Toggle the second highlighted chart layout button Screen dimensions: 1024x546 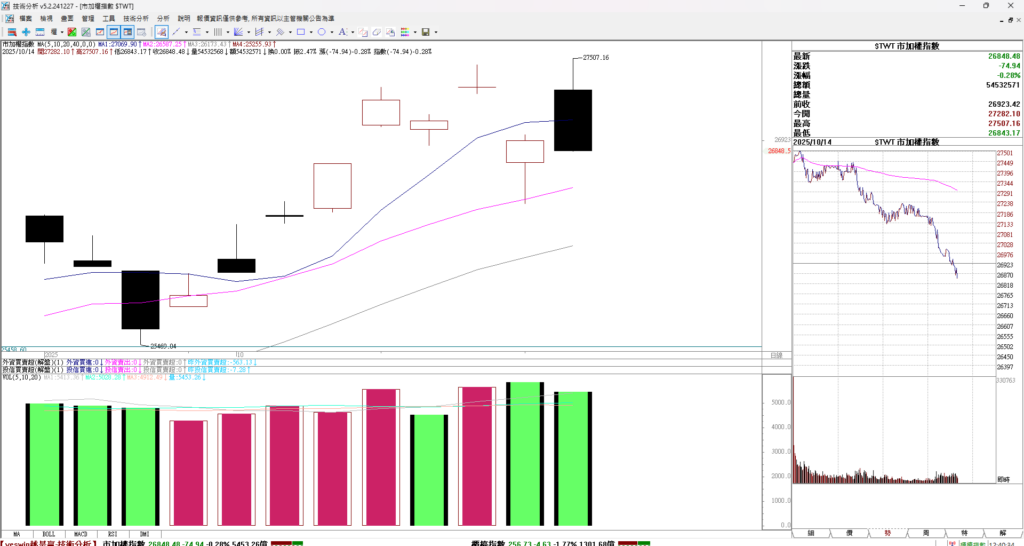tap(127, 32)
